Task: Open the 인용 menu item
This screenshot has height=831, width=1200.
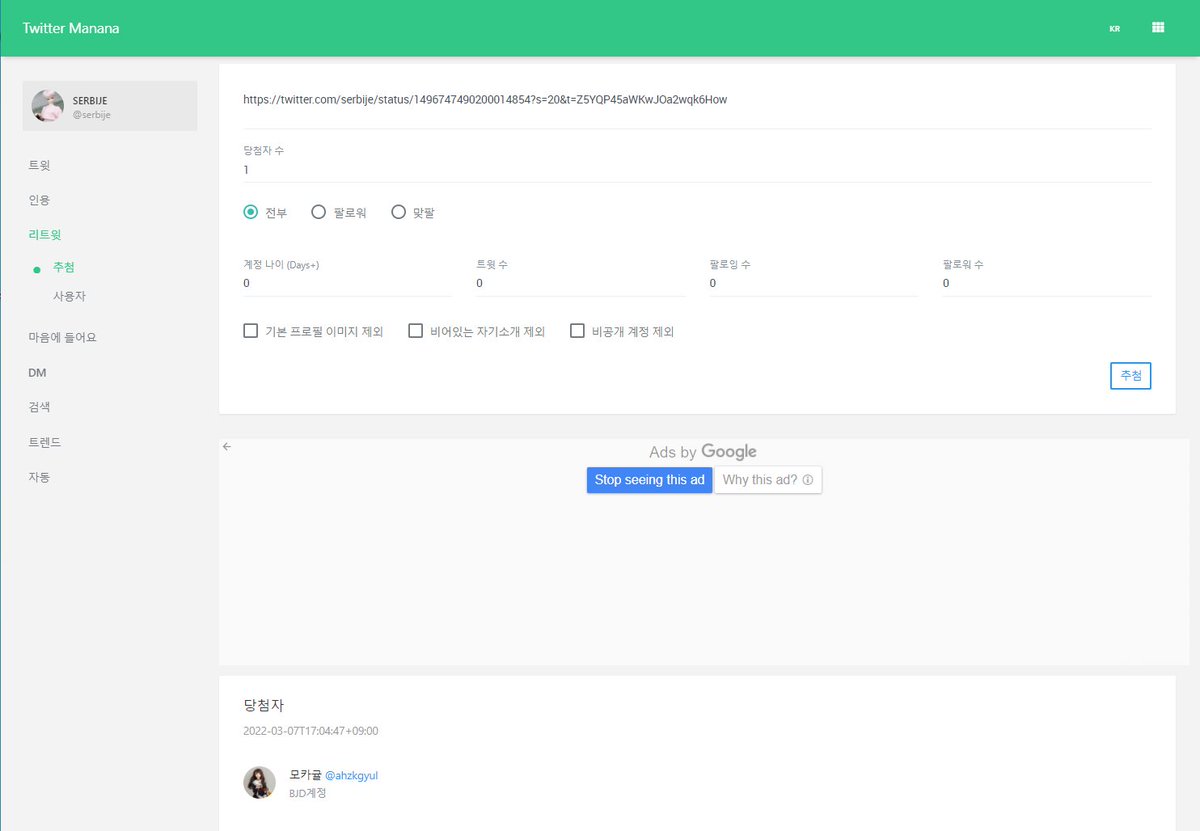Action: (39, 200)
